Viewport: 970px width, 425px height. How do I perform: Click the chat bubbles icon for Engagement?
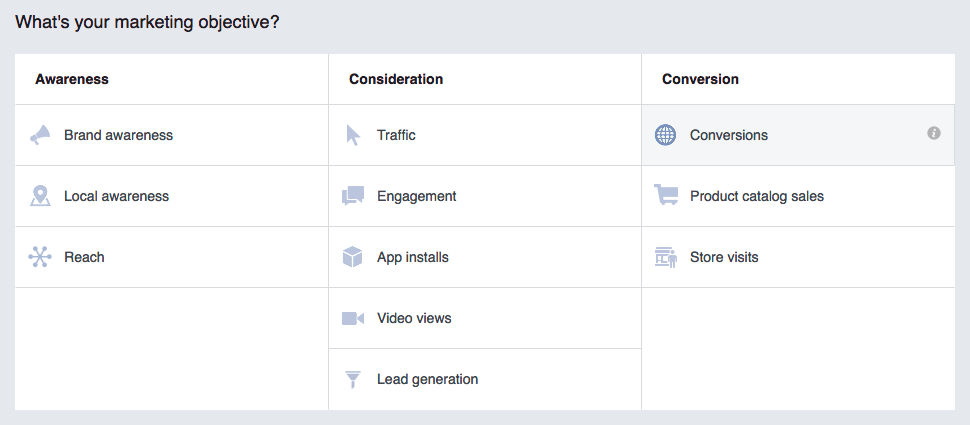pyautogui.click(x=353, y=196)
